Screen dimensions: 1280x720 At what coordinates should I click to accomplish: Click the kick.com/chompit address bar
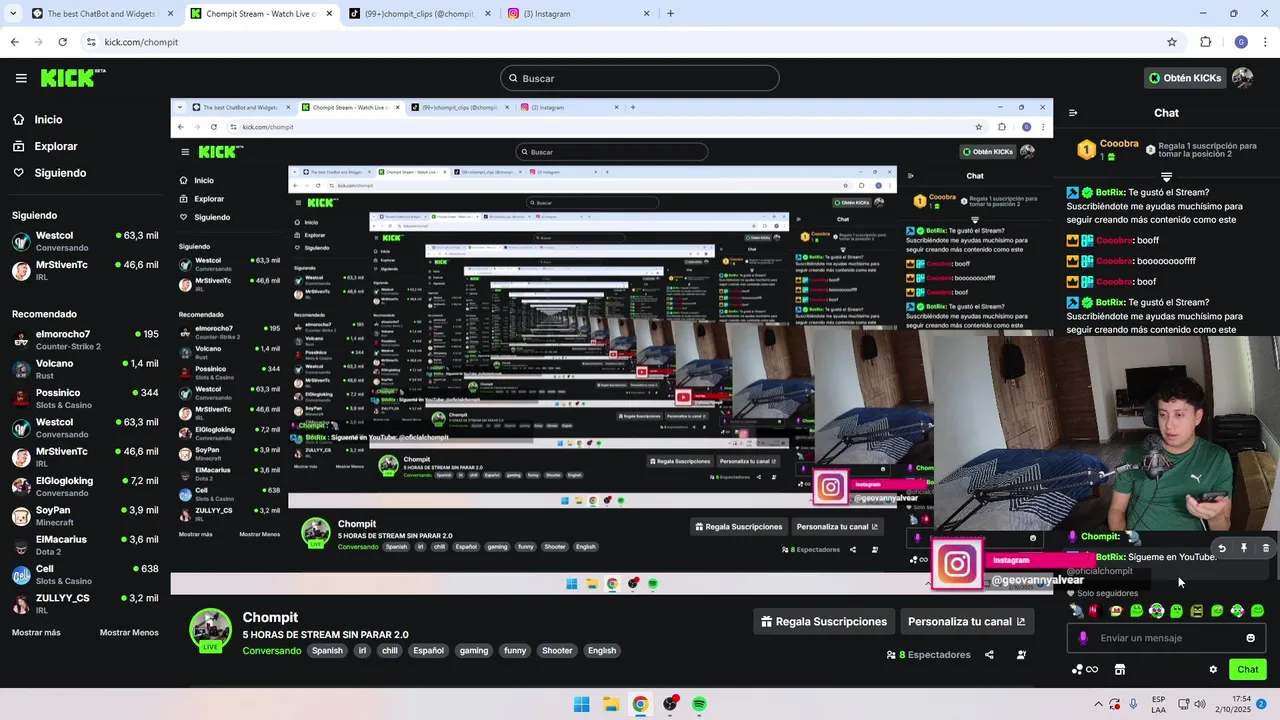(x=630, y=42)
